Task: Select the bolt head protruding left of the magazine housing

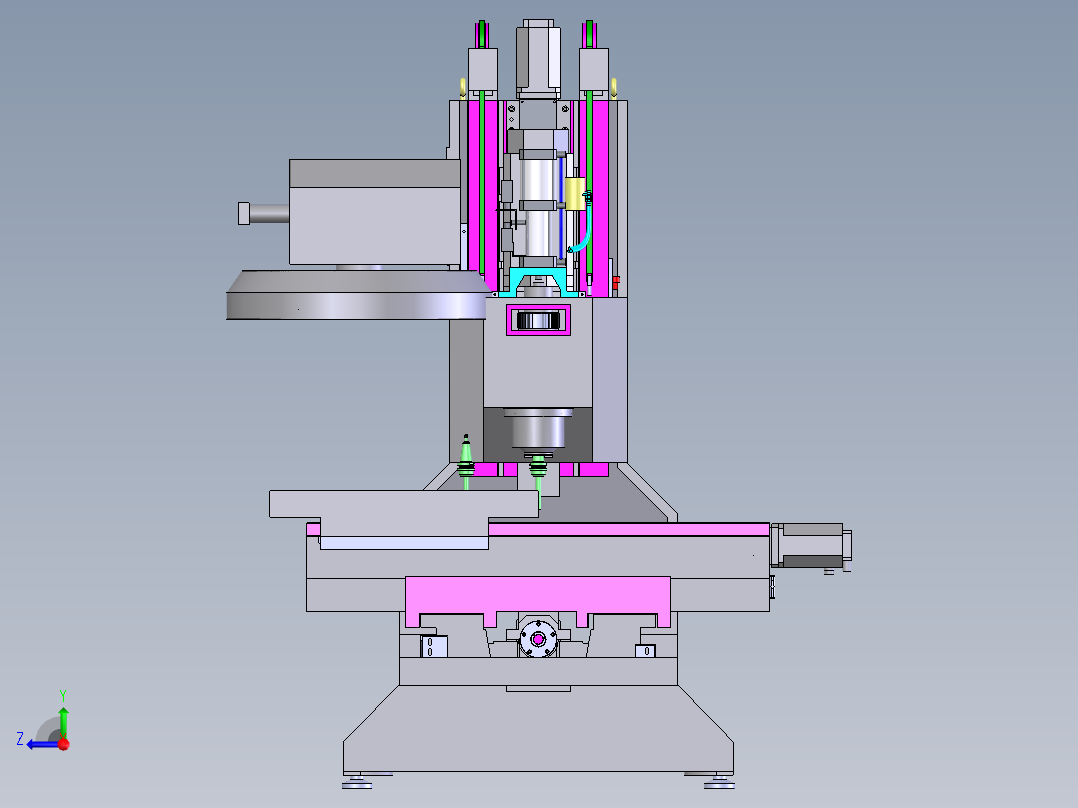Action: pos(243,213)
